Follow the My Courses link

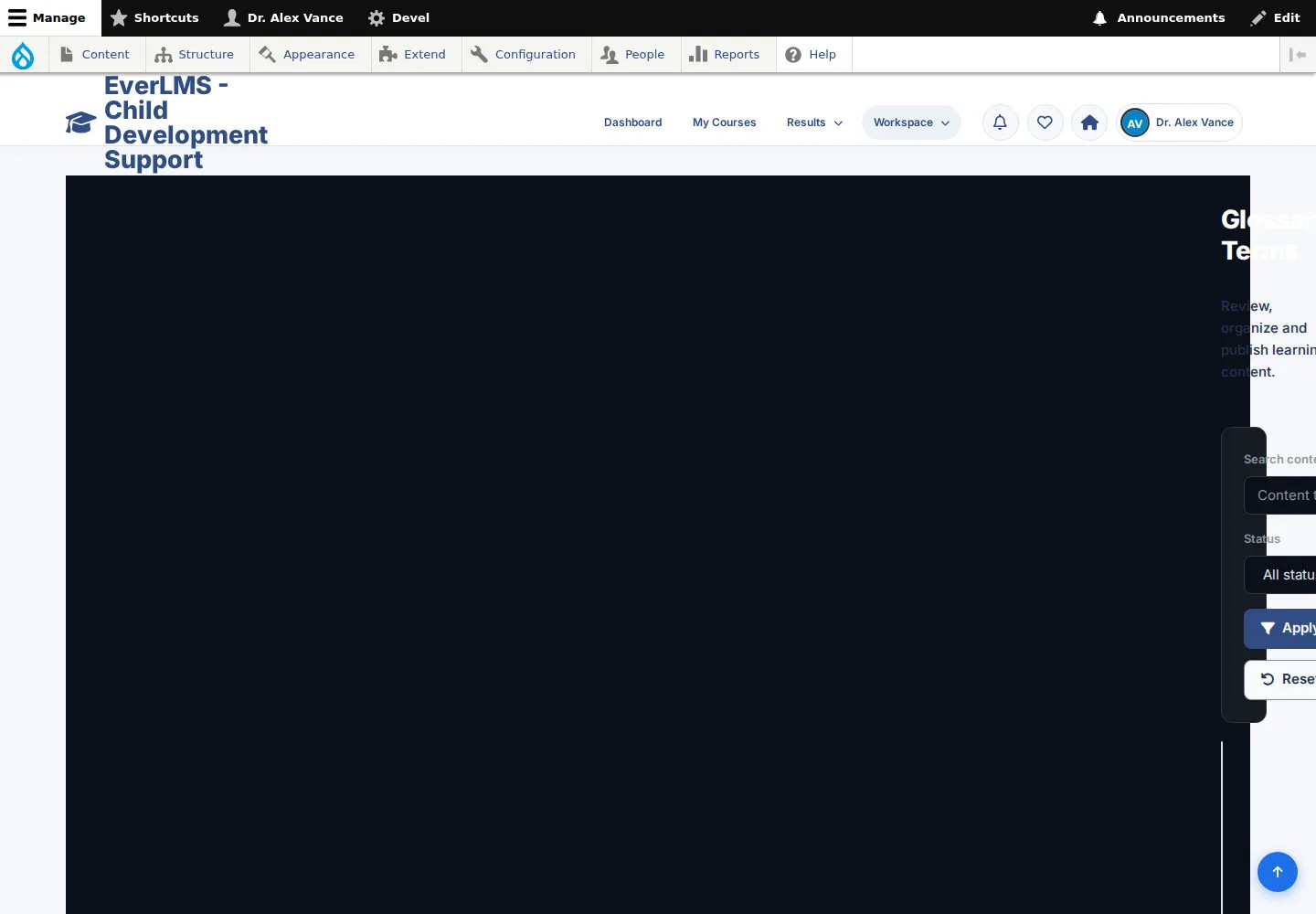[724, 122]
